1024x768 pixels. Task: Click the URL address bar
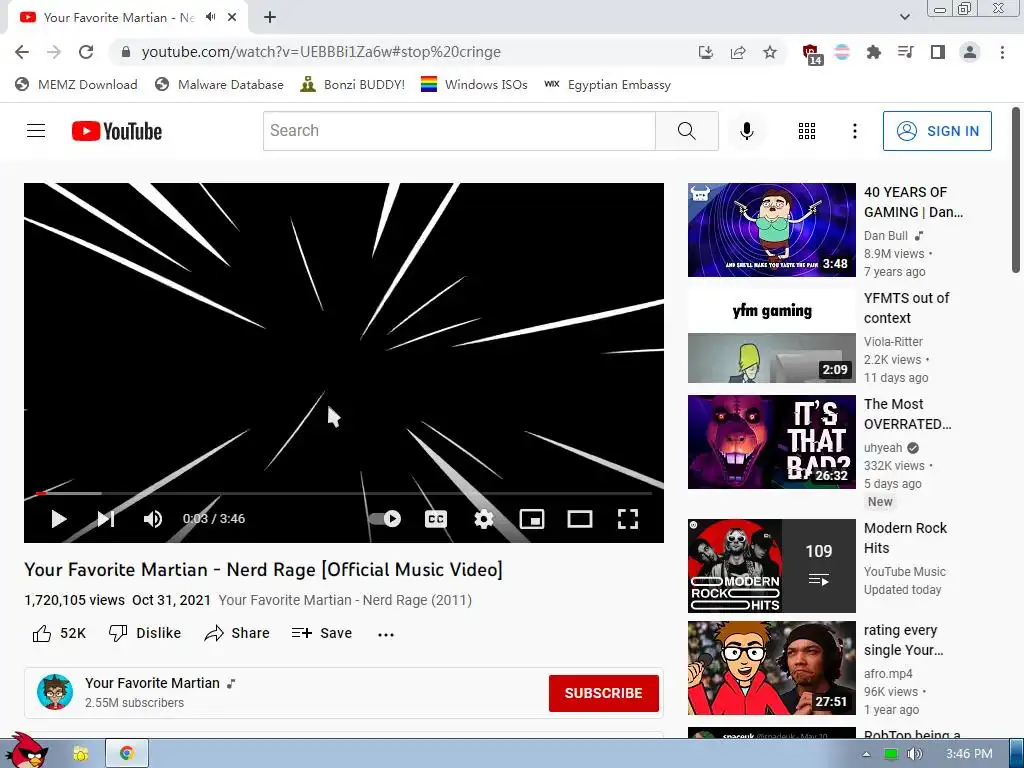point(405,52)
